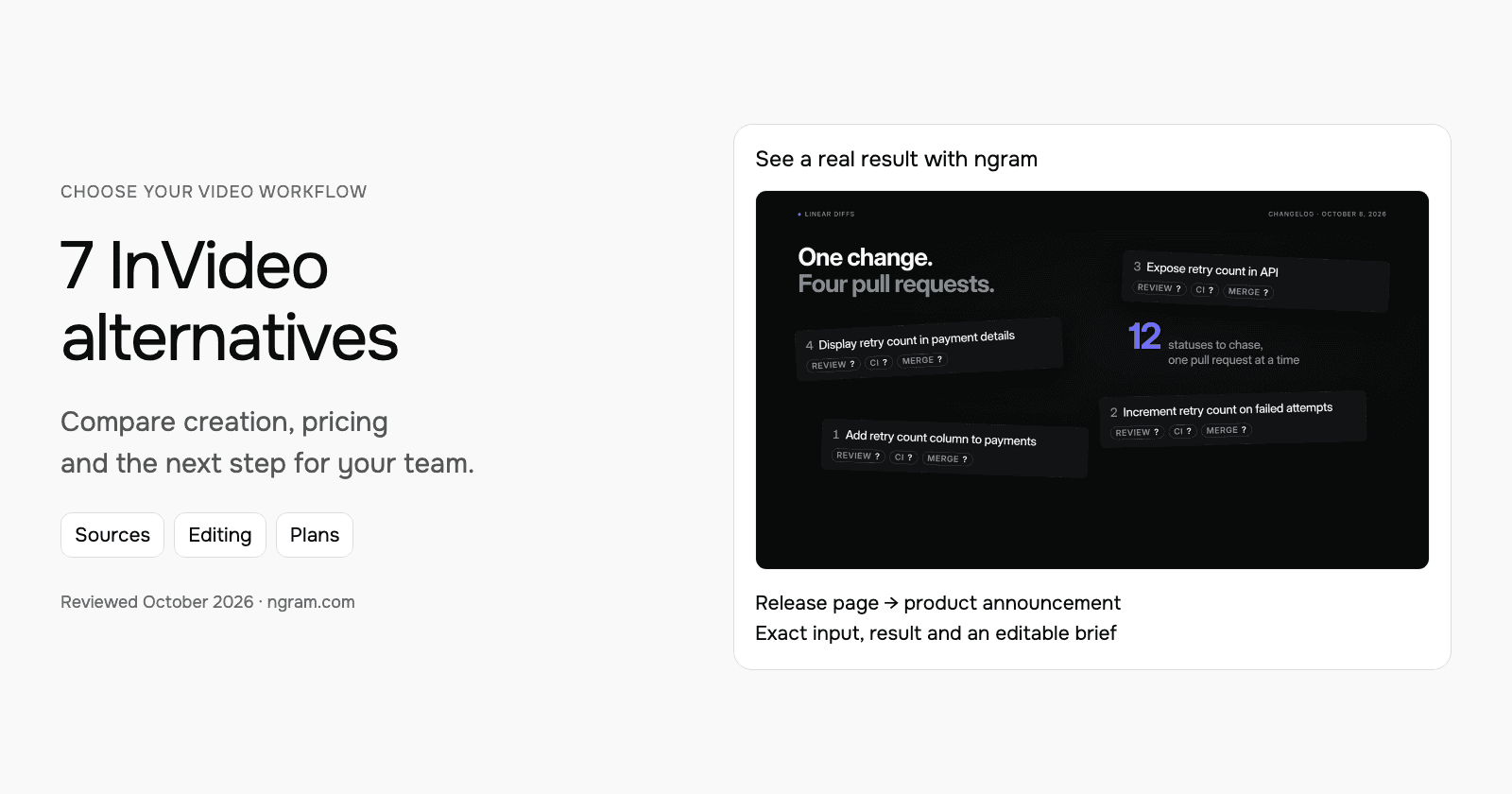
Task: Click "Expose retry count in API" card title
Action: click(x=1212, y=269)
